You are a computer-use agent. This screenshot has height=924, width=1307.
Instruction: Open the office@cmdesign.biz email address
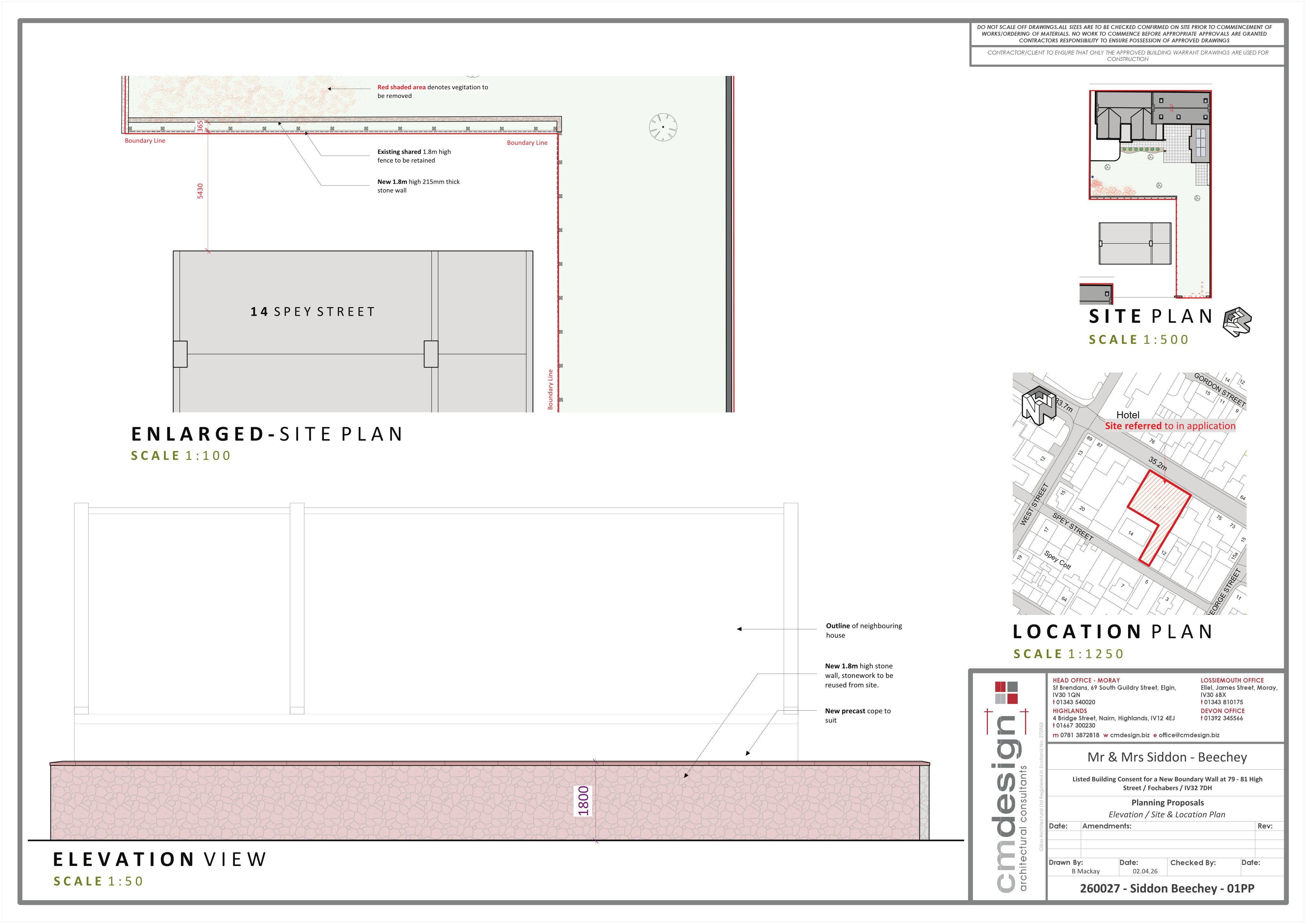pyautogui.click(x=1189, y=735)
